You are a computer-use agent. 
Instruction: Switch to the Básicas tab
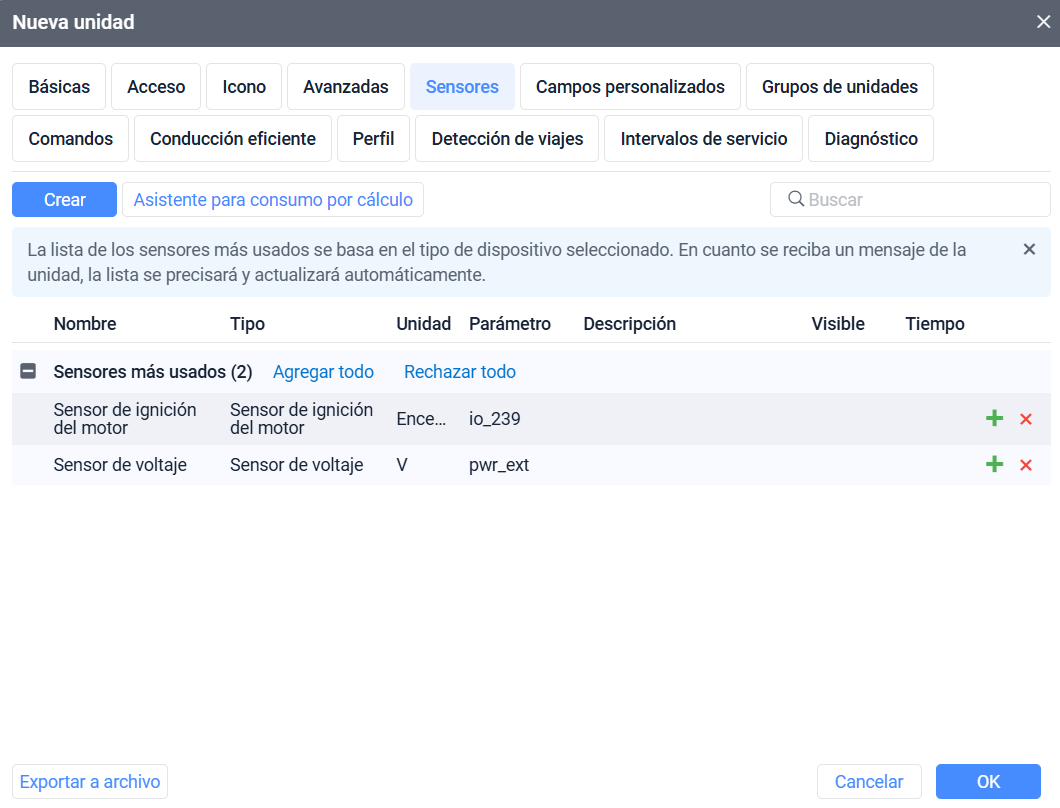click(x=58, y=86)
